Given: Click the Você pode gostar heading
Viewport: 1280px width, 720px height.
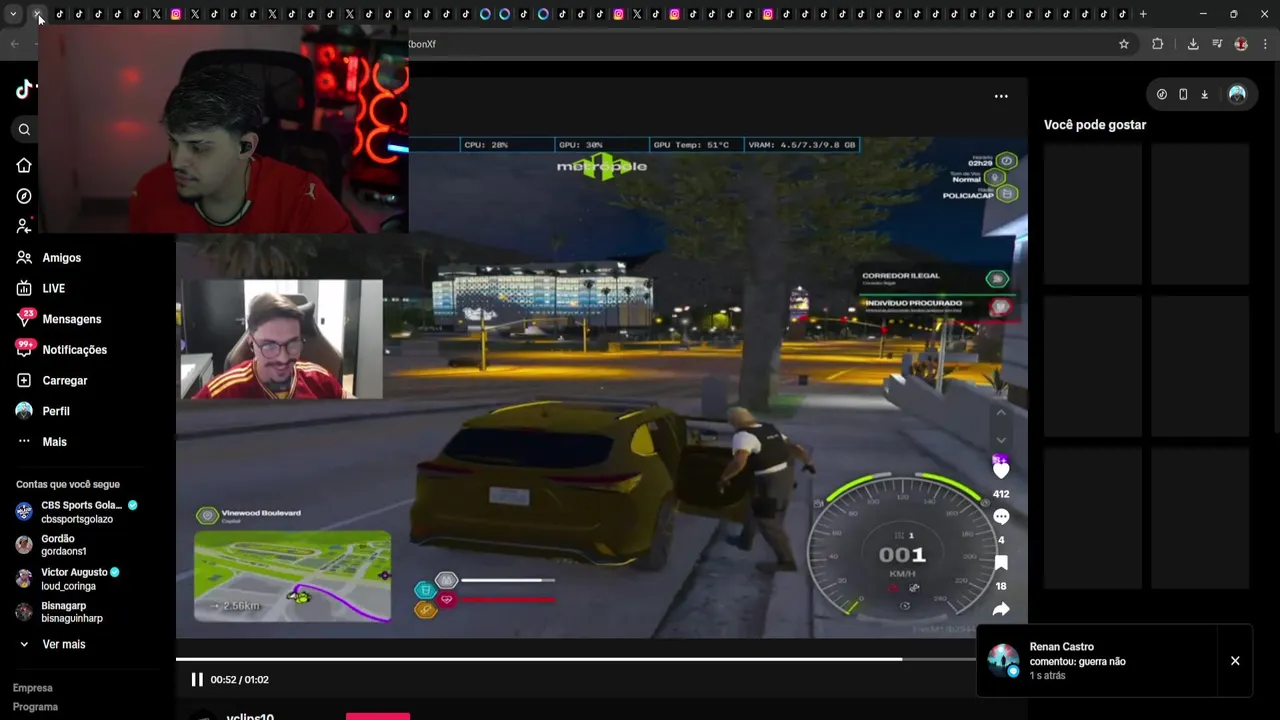Looking at the screenshot, I should click(1095, 125).
